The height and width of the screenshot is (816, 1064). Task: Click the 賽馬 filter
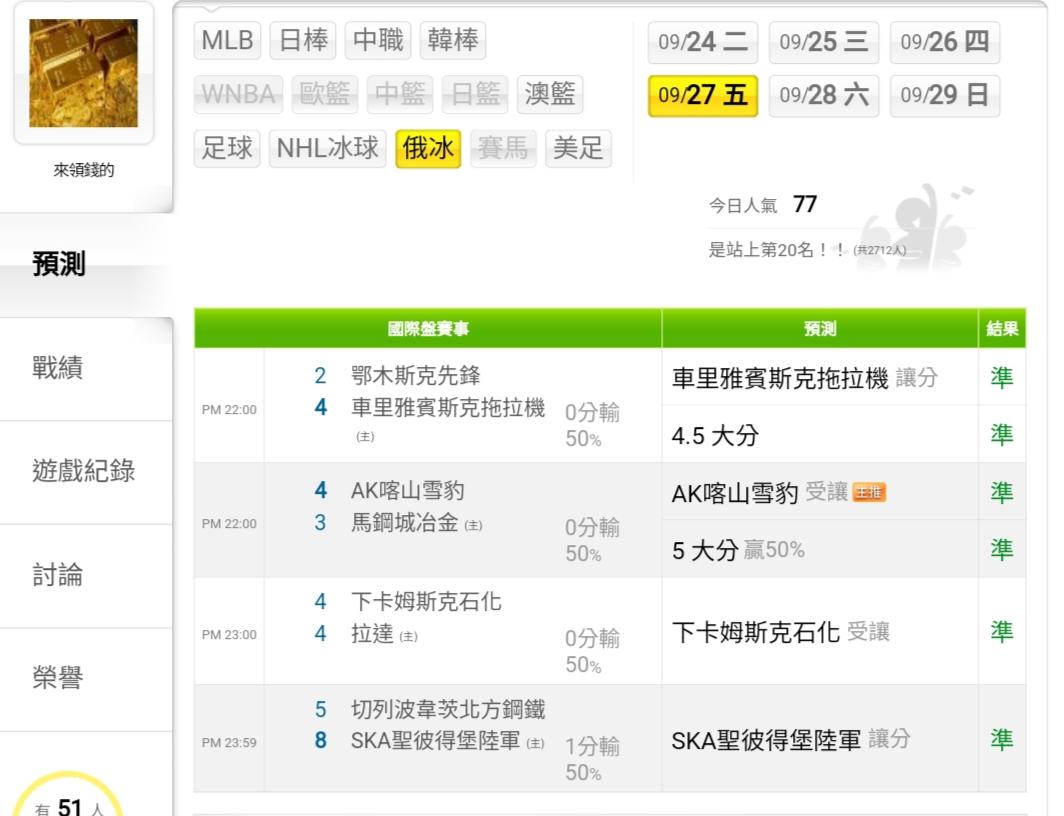click(x=503, y=148)
